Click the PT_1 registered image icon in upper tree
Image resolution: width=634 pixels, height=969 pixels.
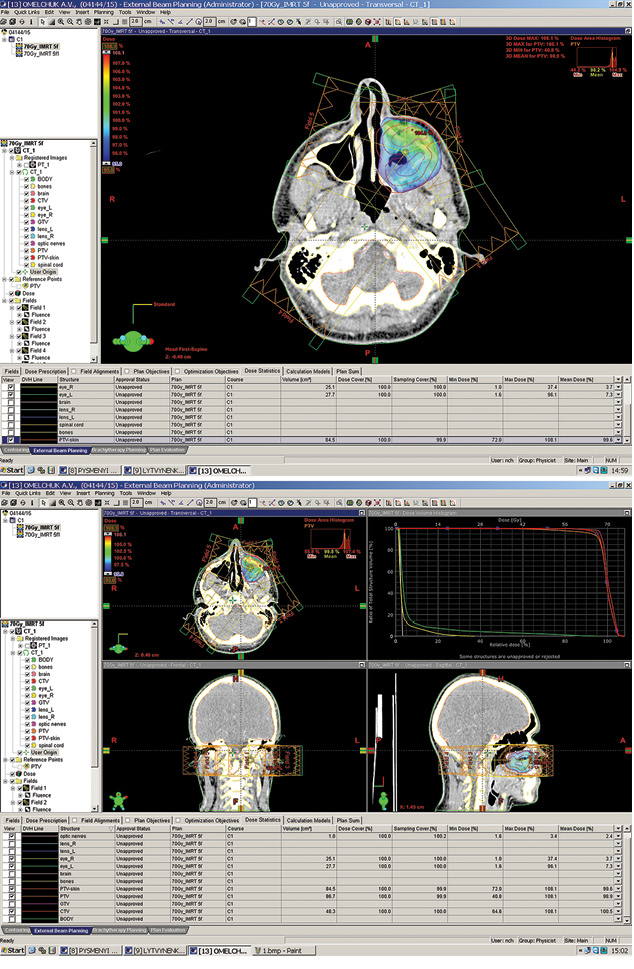33,165
